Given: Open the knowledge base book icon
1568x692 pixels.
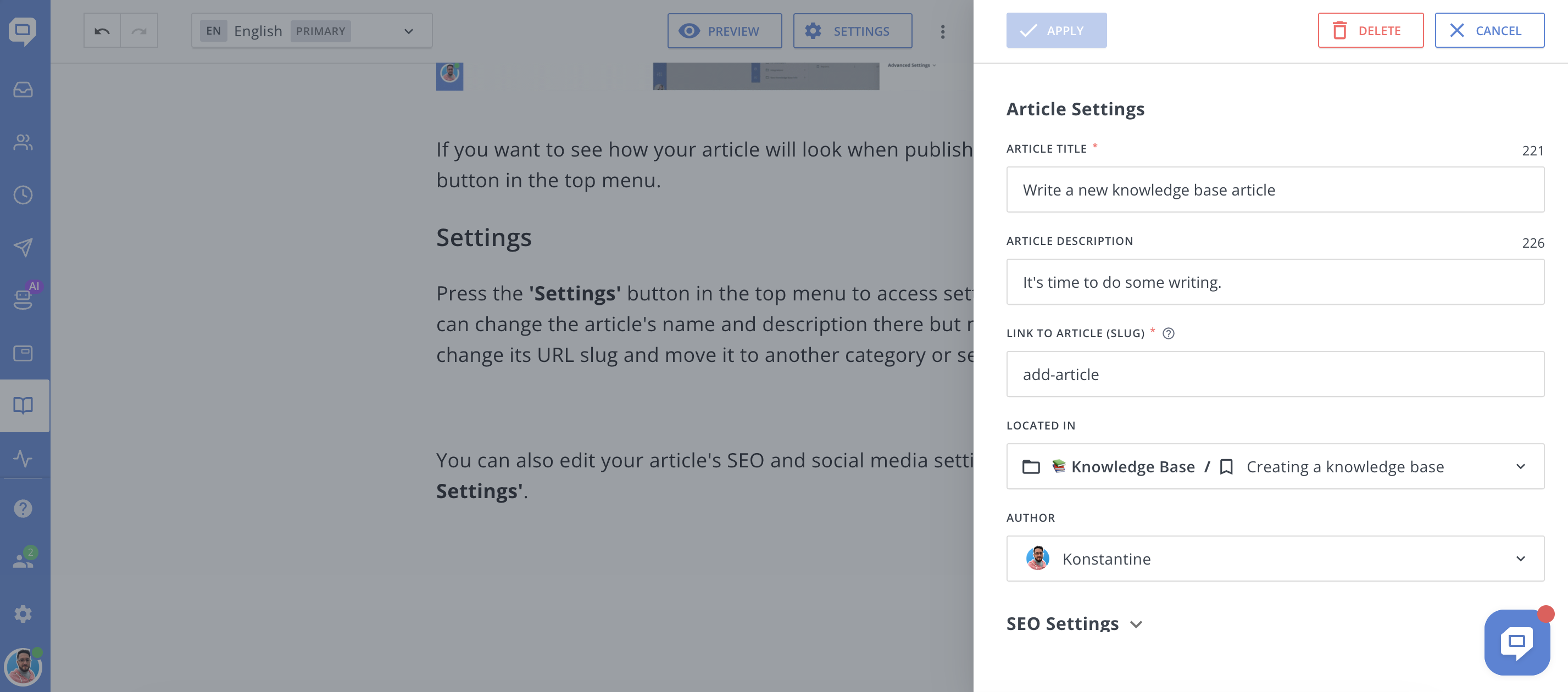Looking at the screenshot, I should (x=23, y=405).
